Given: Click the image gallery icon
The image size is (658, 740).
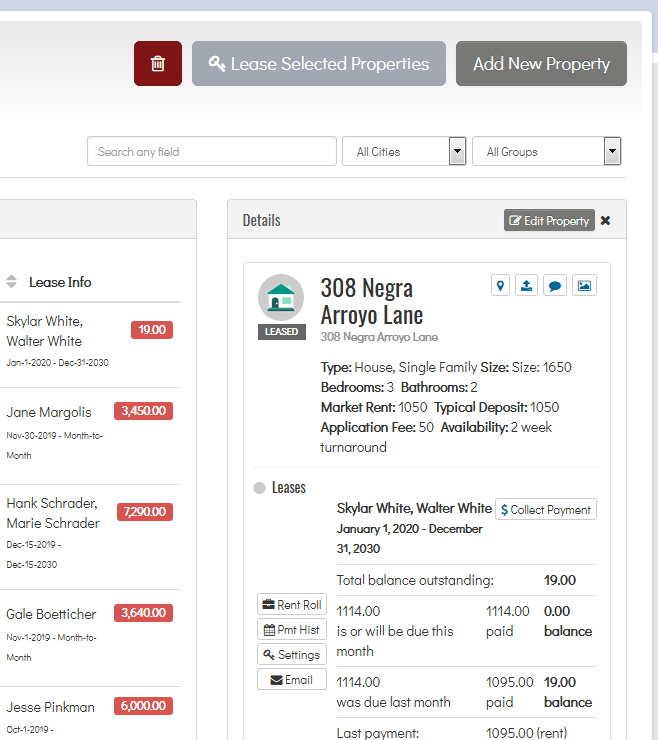Looking at the screenshot, I should click(x=584, y=286).
